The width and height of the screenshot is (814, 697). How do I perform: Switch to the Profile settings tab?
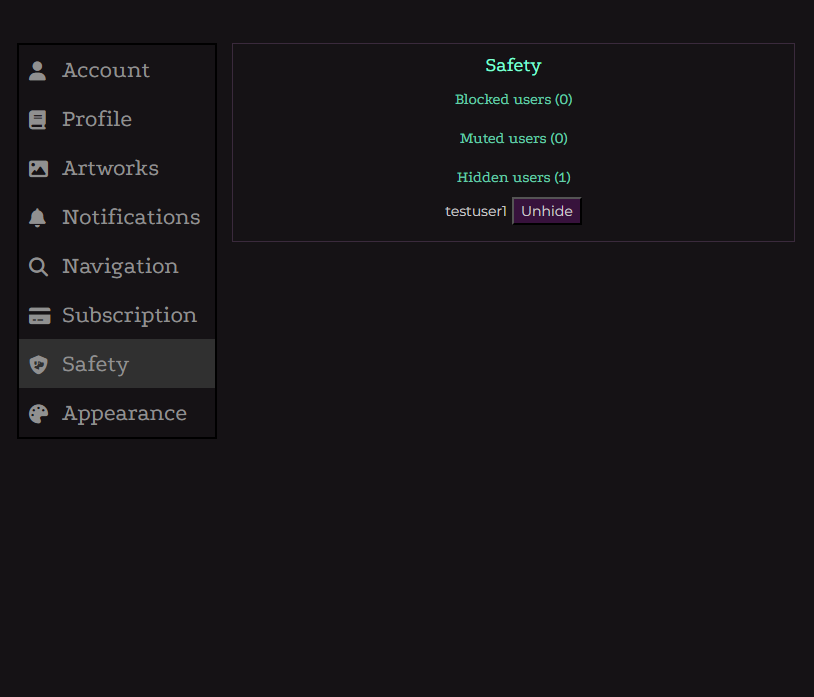click(x=97, y=119)
